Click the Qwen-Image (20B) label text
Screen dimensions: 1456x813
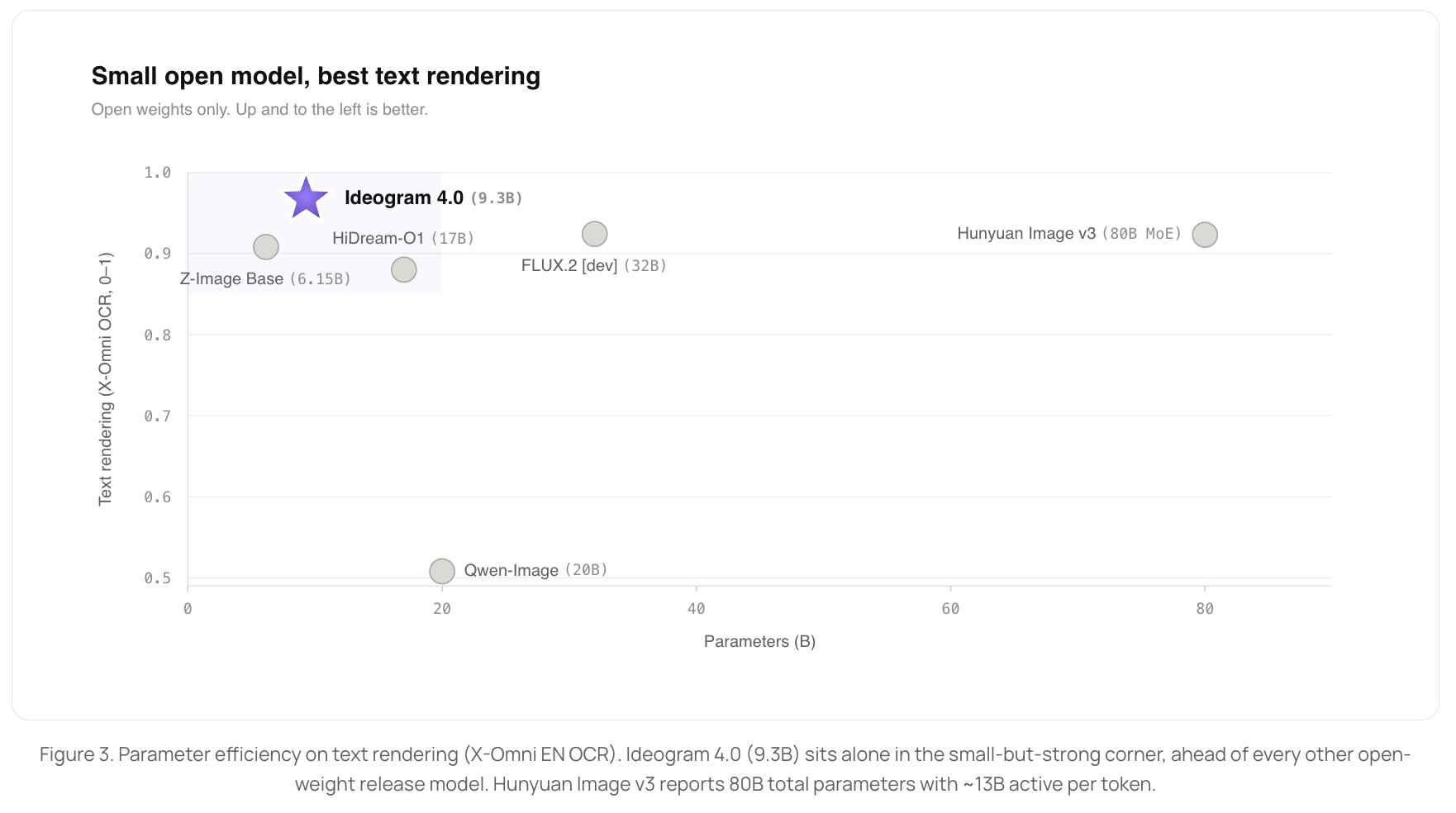(535, 570)
